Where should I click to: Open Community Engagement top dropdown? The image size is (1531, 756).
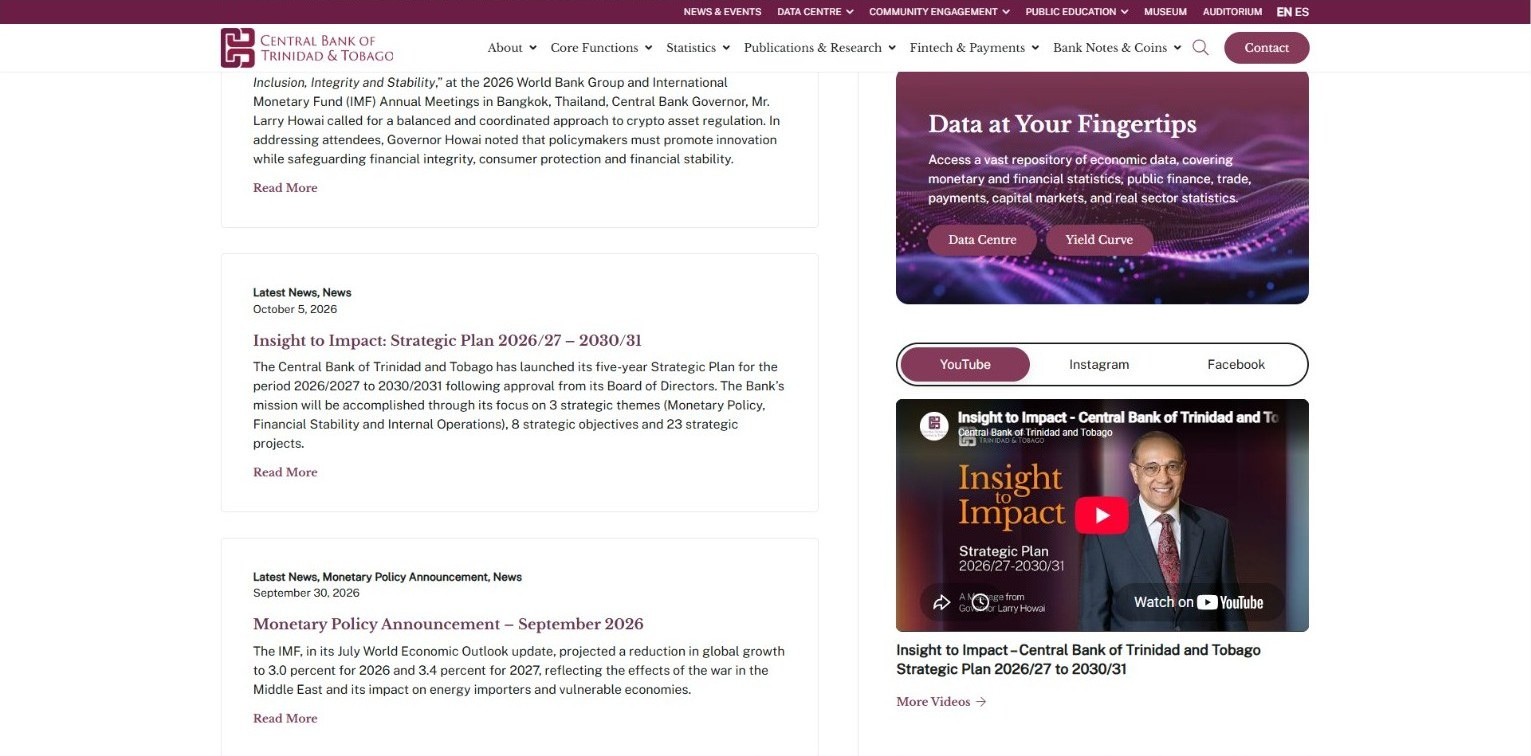point(939,12)
